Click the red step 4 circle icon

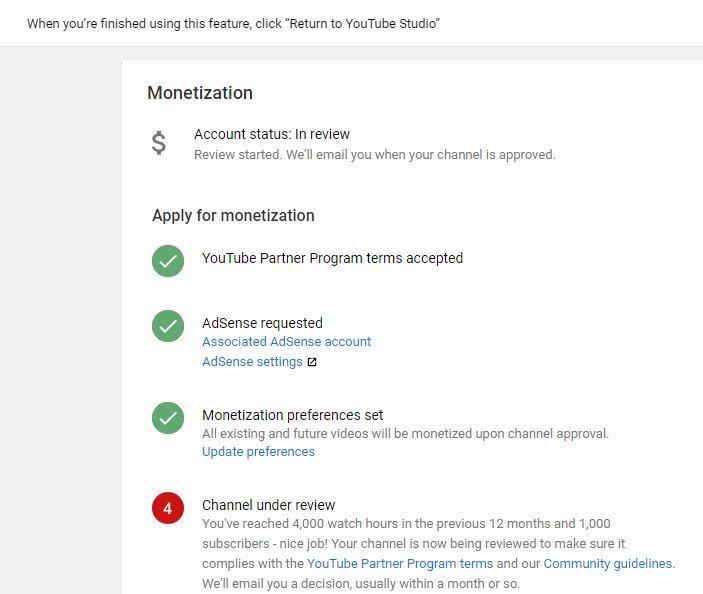[168, 508]
